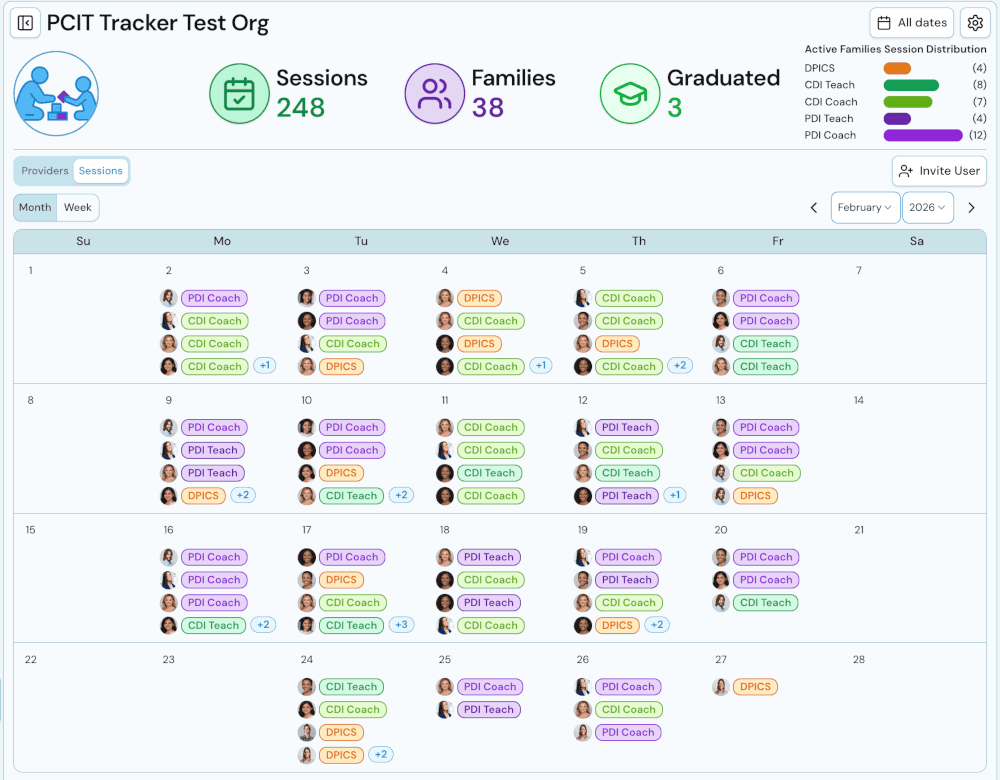
Task: Switch to Week view
Action: point(78,207)
